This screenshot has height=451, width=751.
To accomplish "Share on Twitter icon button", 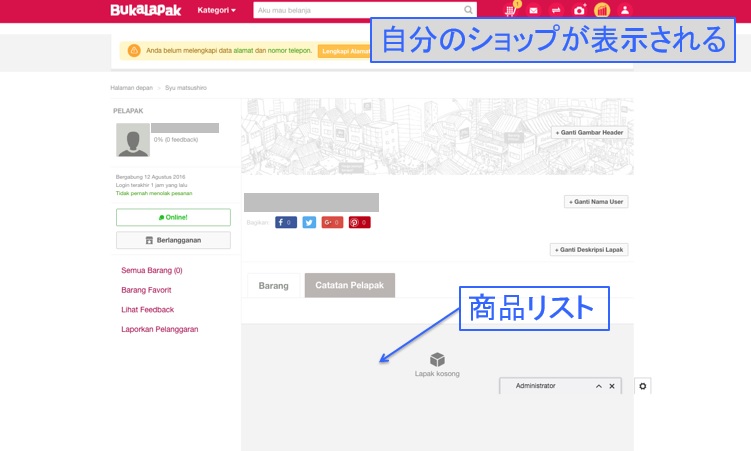I will coord(309,222).
